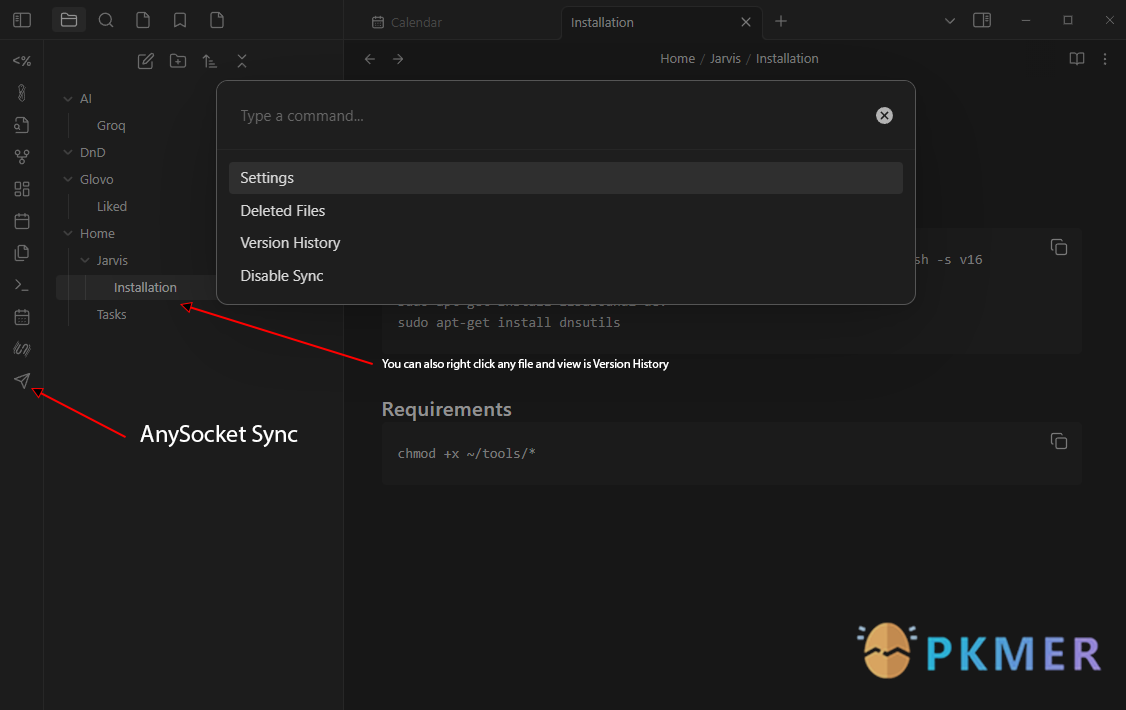Viewport: 1126px width, 710px height.
Task: Close the Installation tab
Action: (745, 22)
